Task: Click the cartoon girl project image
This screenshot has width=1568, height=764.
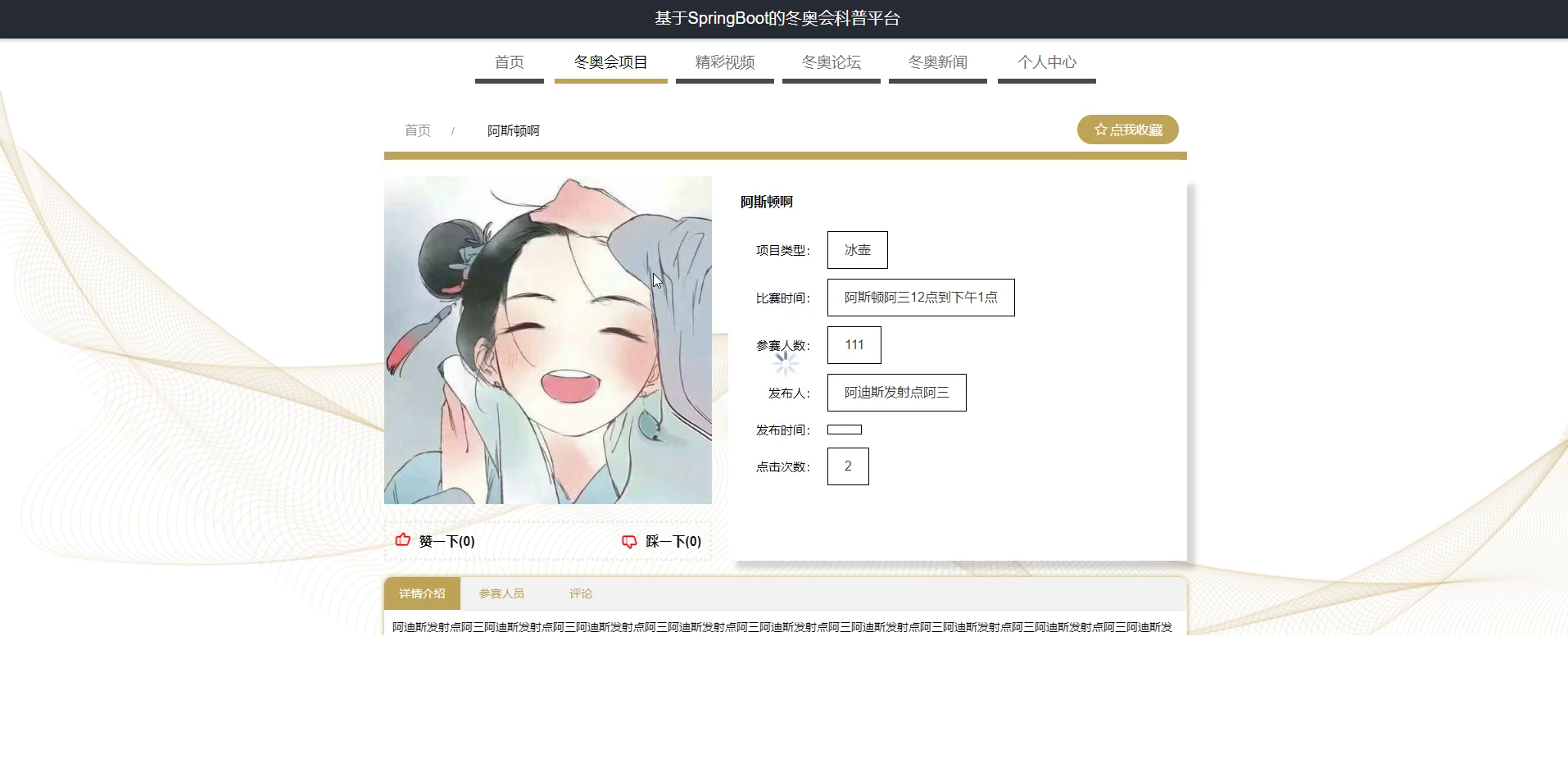Action: tap(548, 340)
